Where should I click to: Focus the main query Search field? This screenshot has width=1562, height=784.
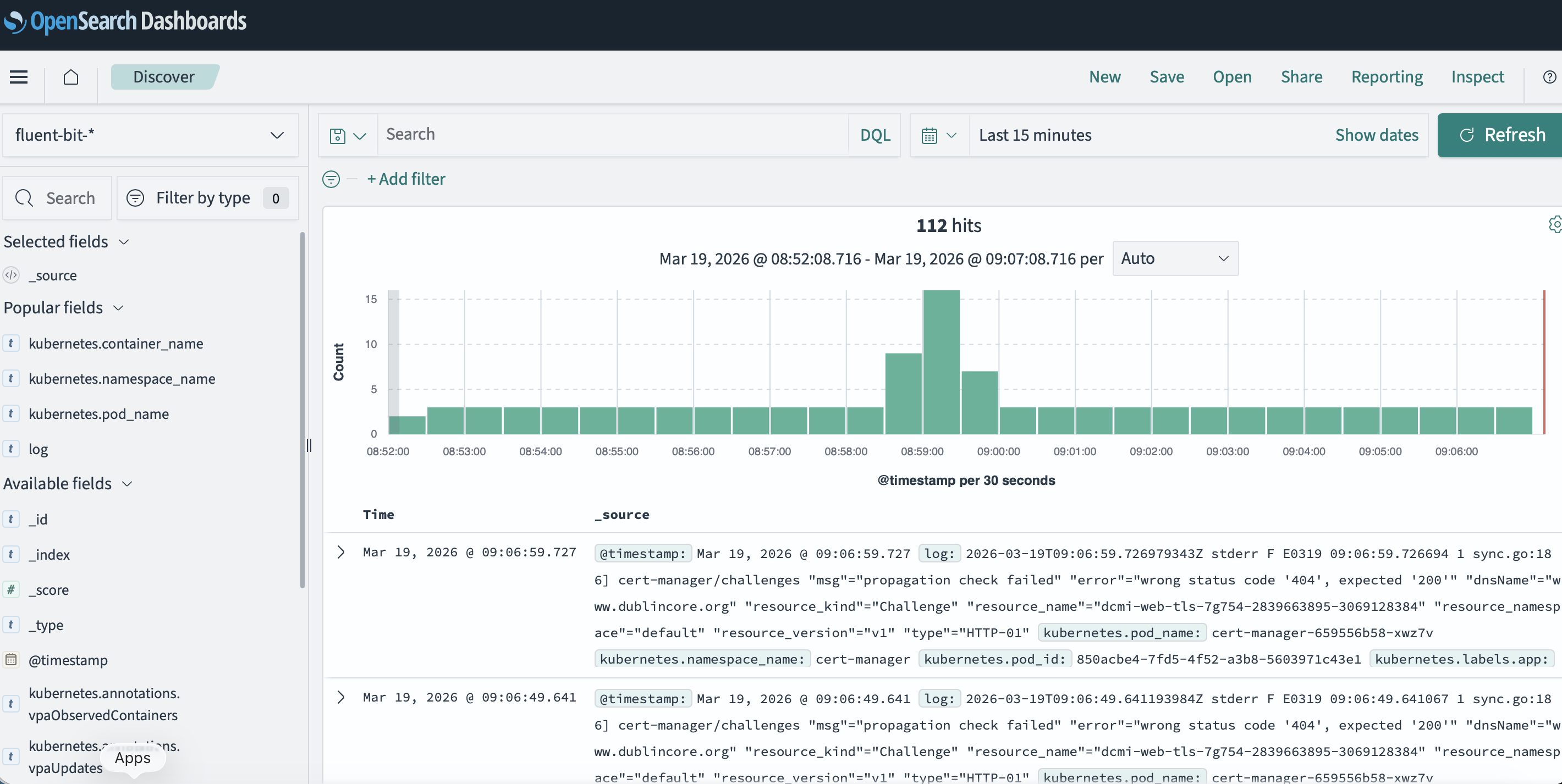[x=613, y=135]
